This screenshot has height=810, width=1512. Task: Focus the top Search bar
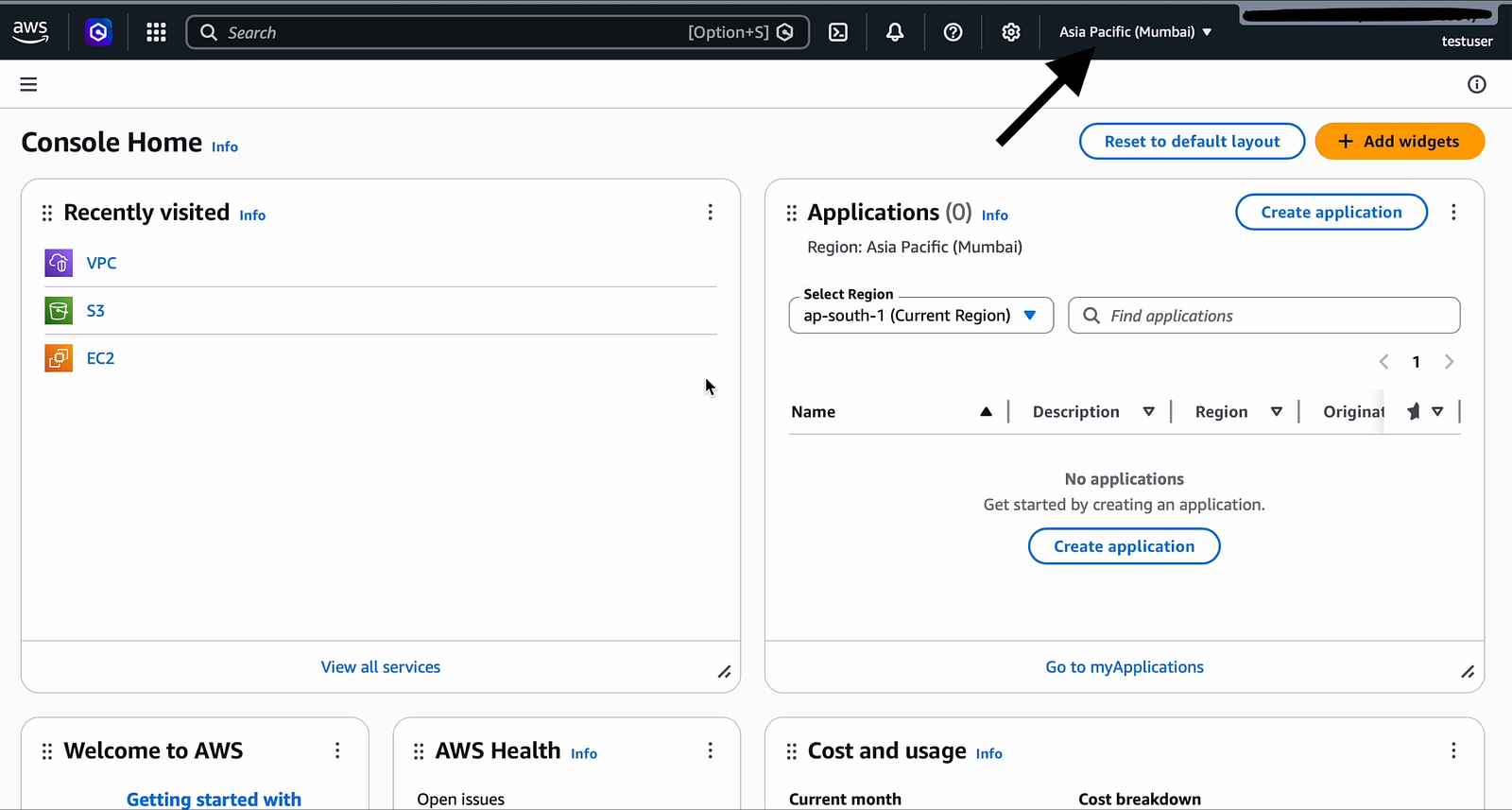pos(497,32)
